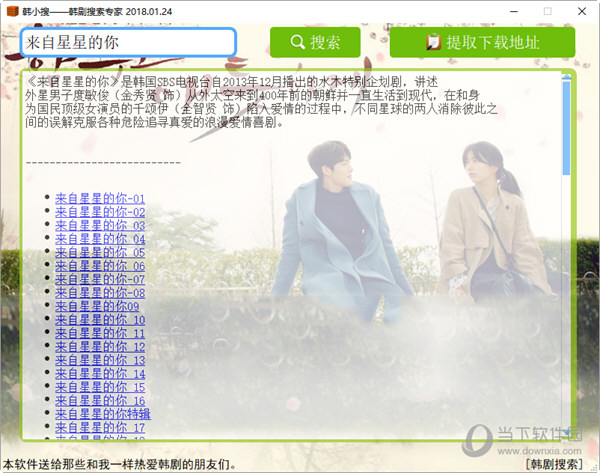Open episode link 来自星星的你09

click(97, 307)
